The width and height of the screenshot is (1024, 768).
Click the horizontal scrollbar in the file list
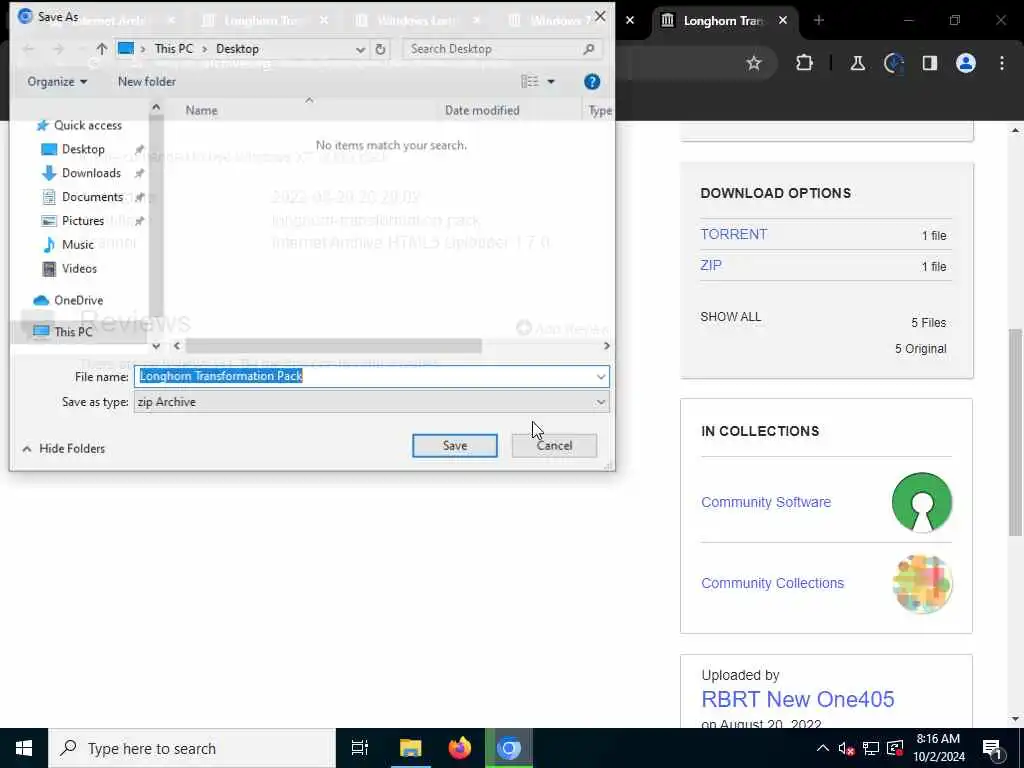[x=333, y=345]
